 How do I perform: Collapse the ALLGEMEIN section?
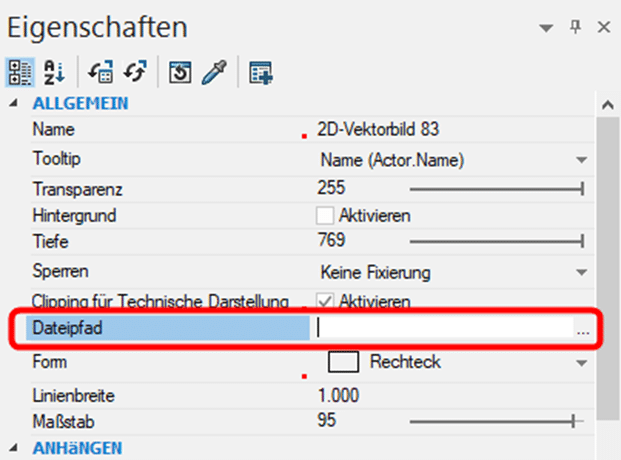click(14, 103)
